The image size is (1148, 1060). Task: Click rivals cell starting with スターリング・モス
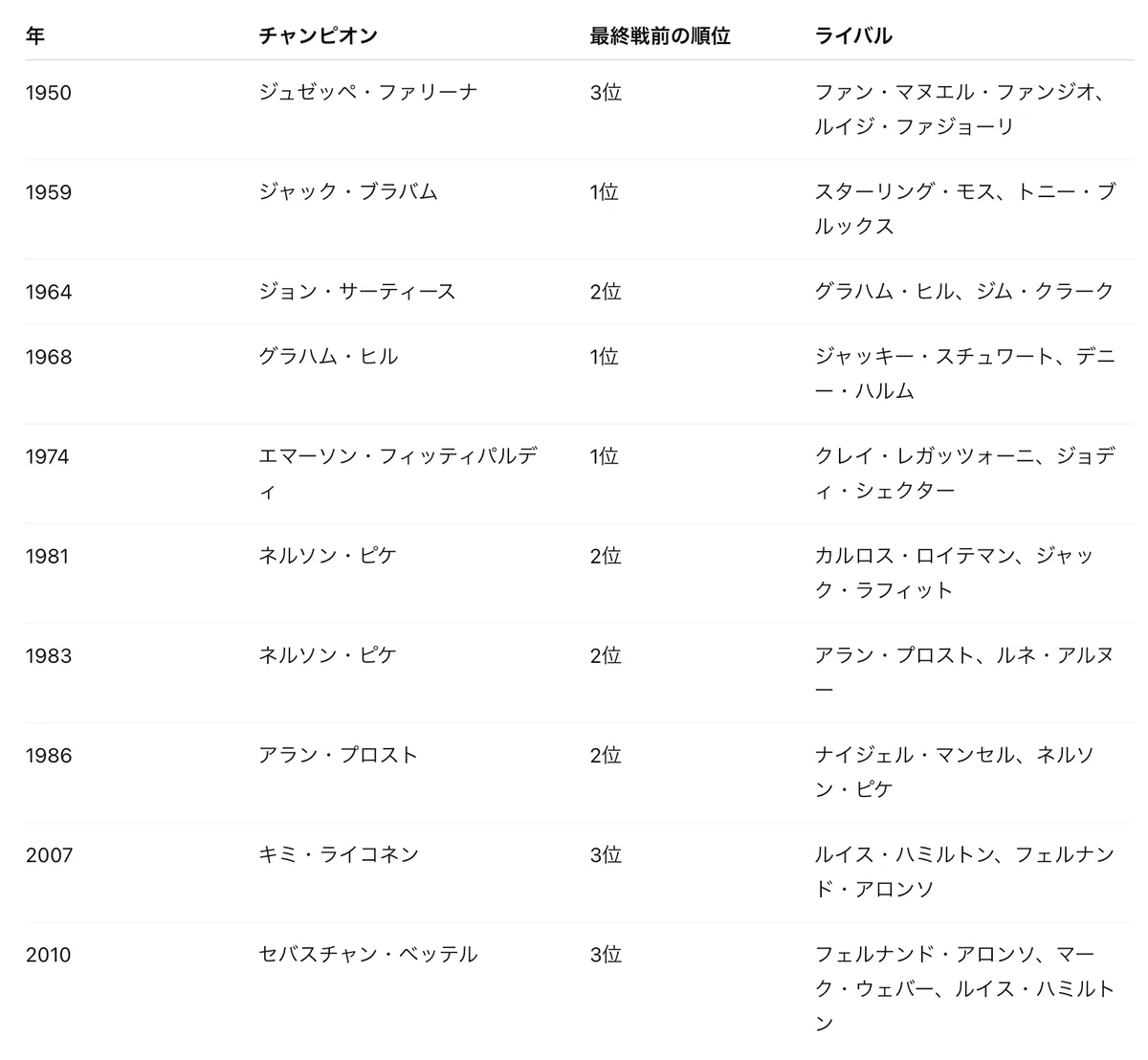point(965,210)
